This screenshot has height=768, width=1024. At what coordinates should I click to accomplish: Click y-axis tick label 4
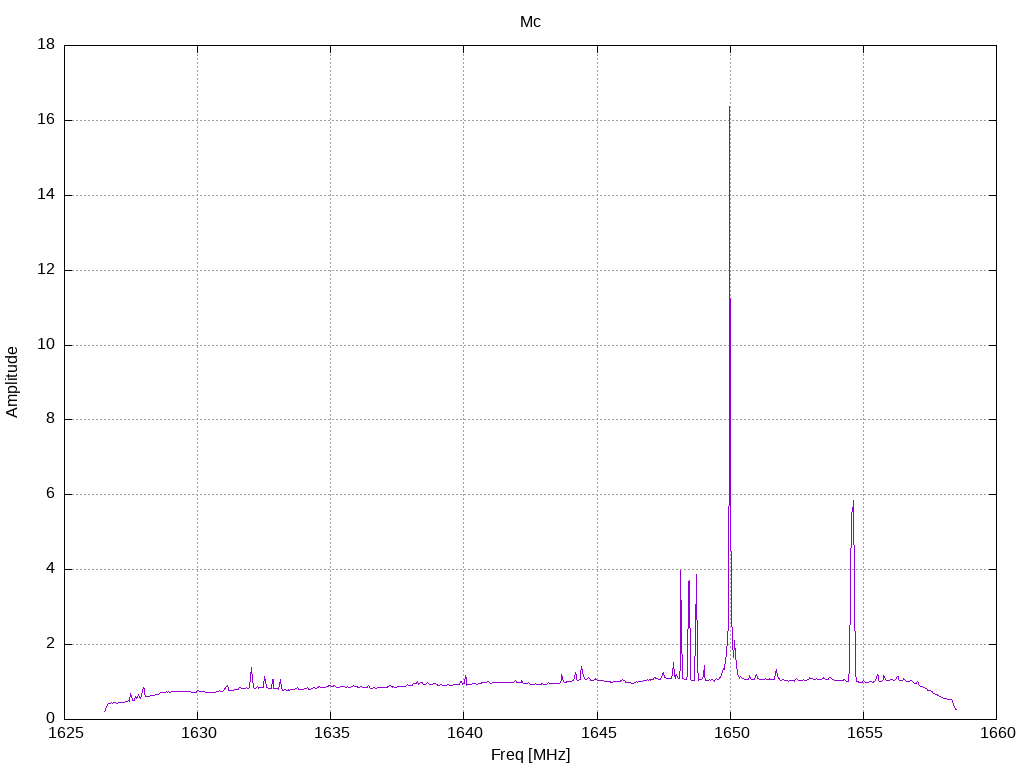pos(50,569)
